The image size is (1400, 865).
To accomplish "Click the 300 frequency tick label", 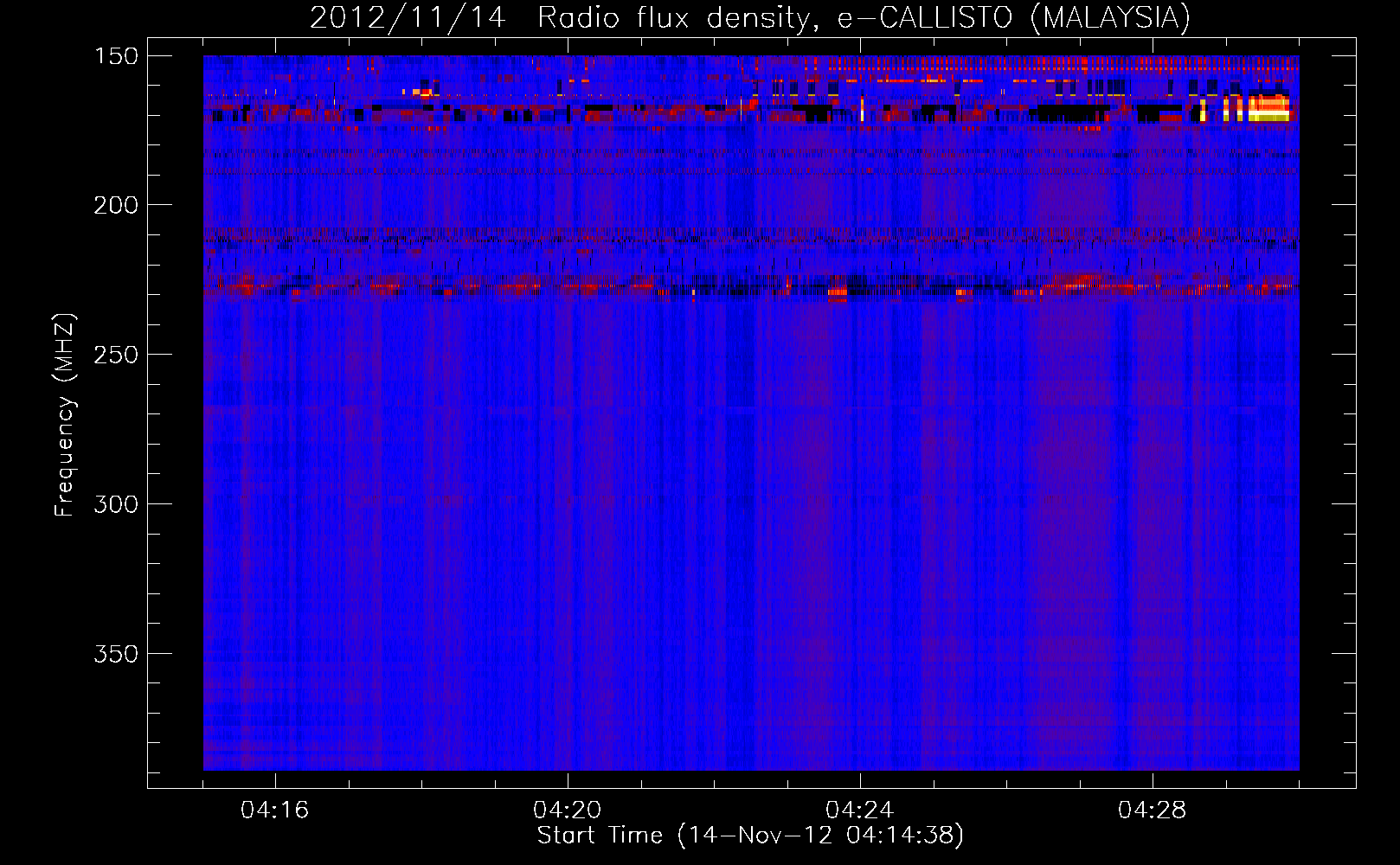I will (116, 504).
